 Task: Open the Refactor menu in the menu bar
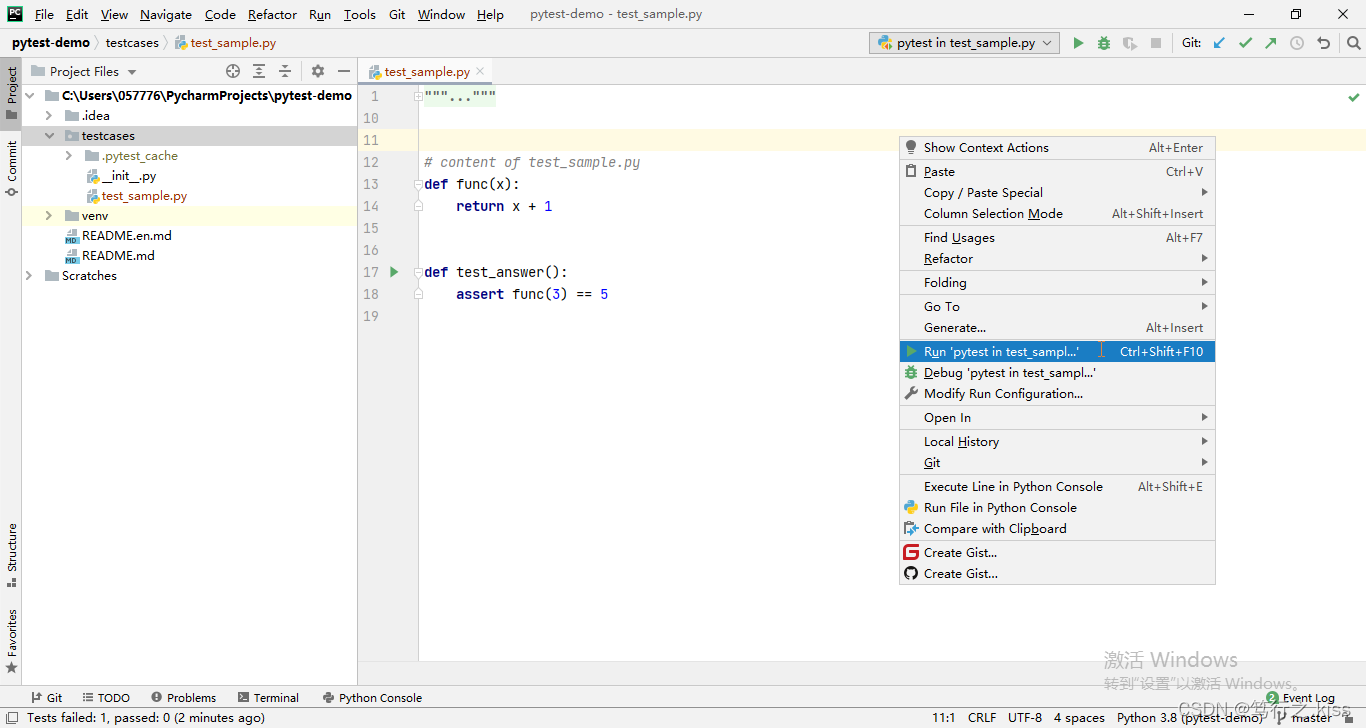[272, 14]
